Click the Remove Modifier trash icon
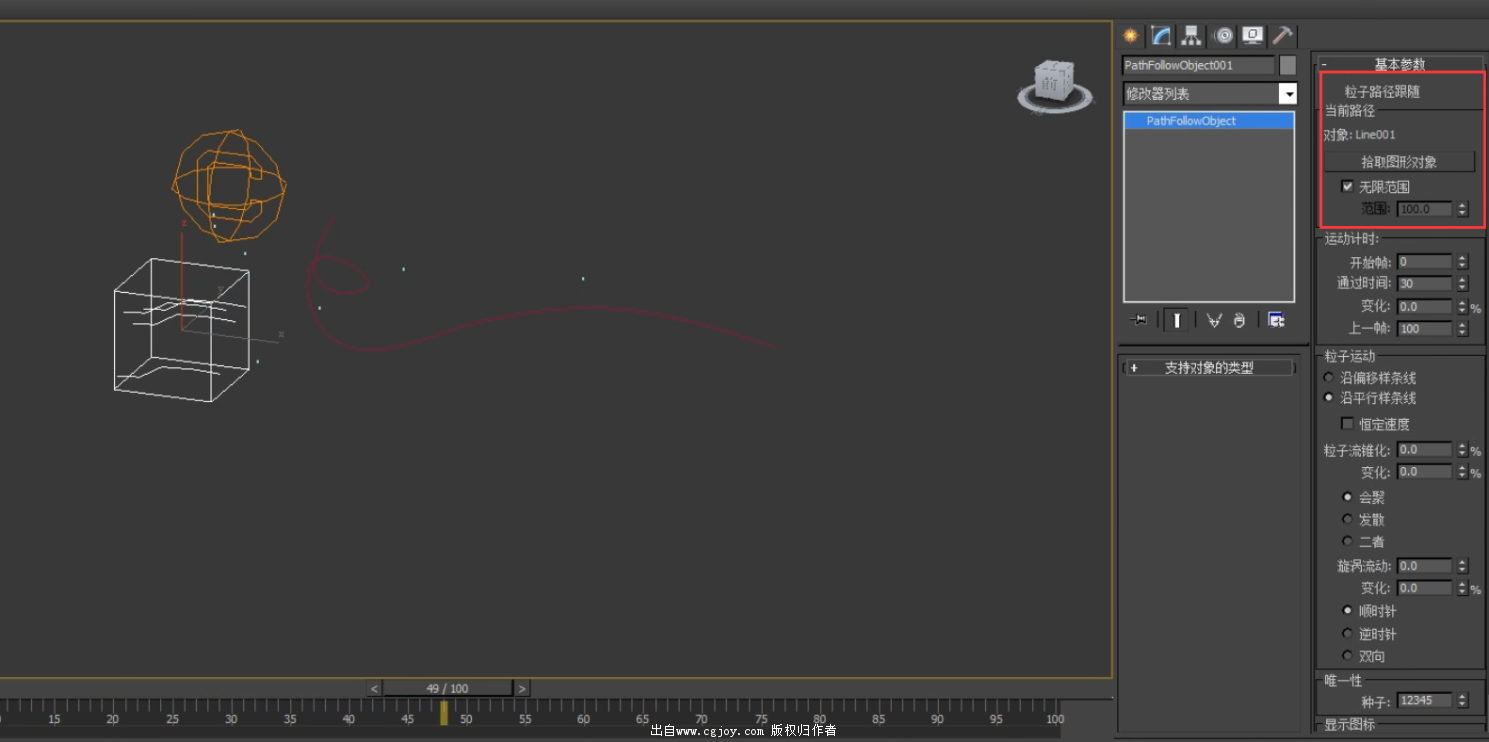This screenshot has height=742, width=1489. tap(1240, 320)
